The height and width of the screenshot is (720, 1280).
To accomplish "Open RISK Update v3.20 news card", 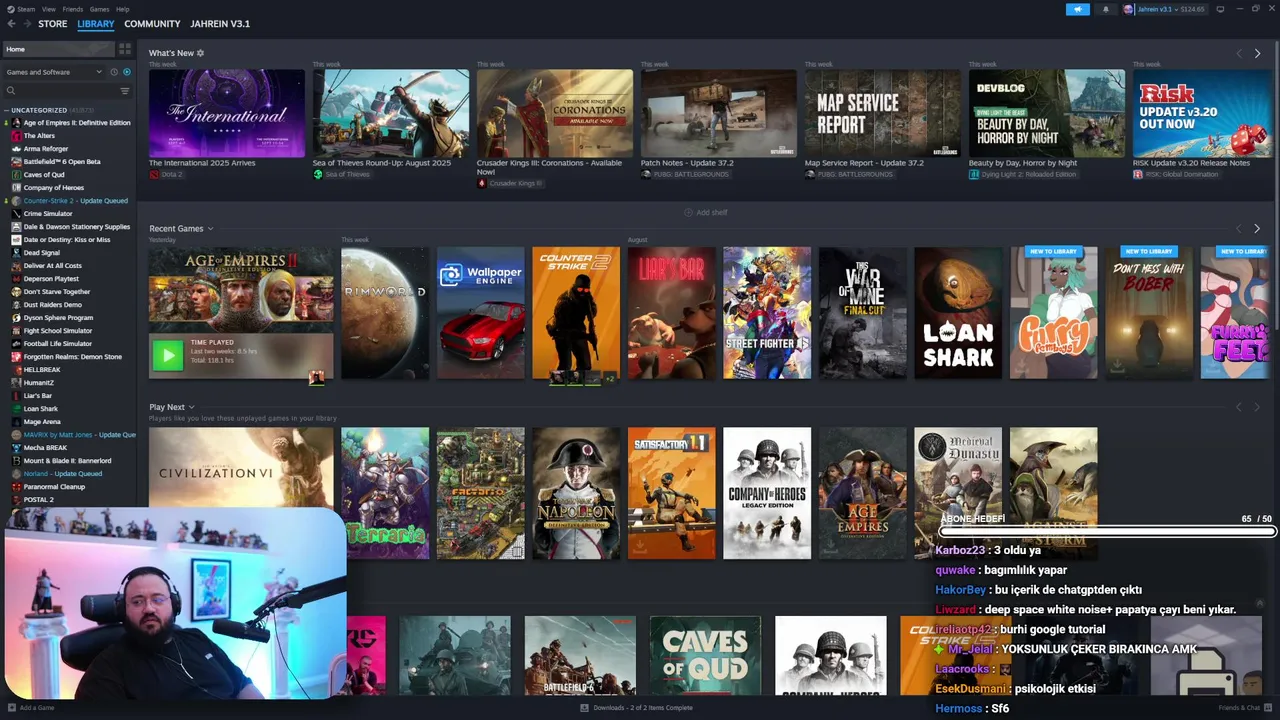I will [x=1202, y=113].
